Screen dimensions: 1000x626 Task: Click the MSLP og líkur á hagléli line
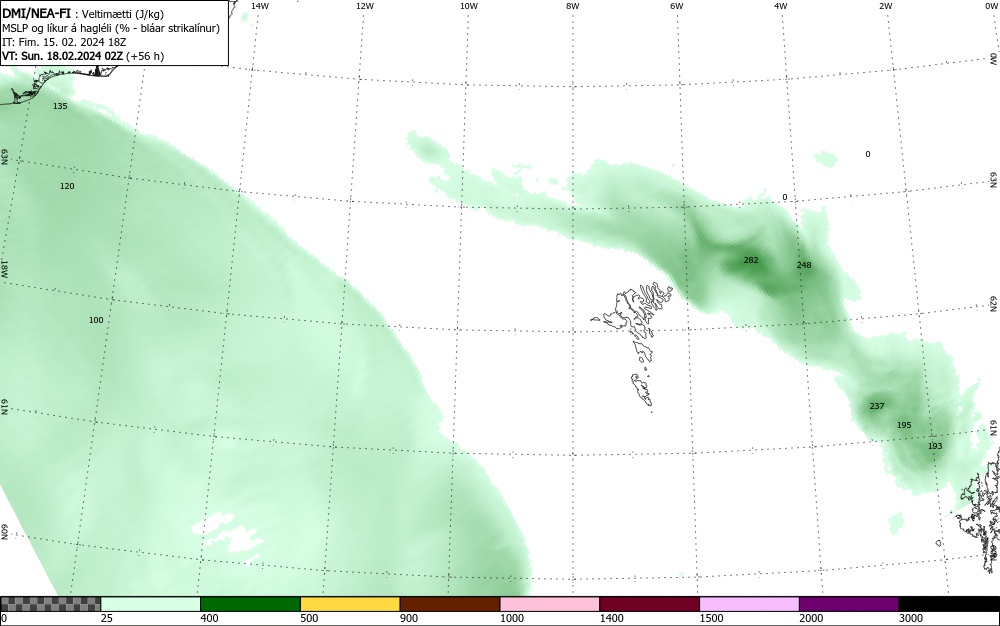(x=111, y=28)
